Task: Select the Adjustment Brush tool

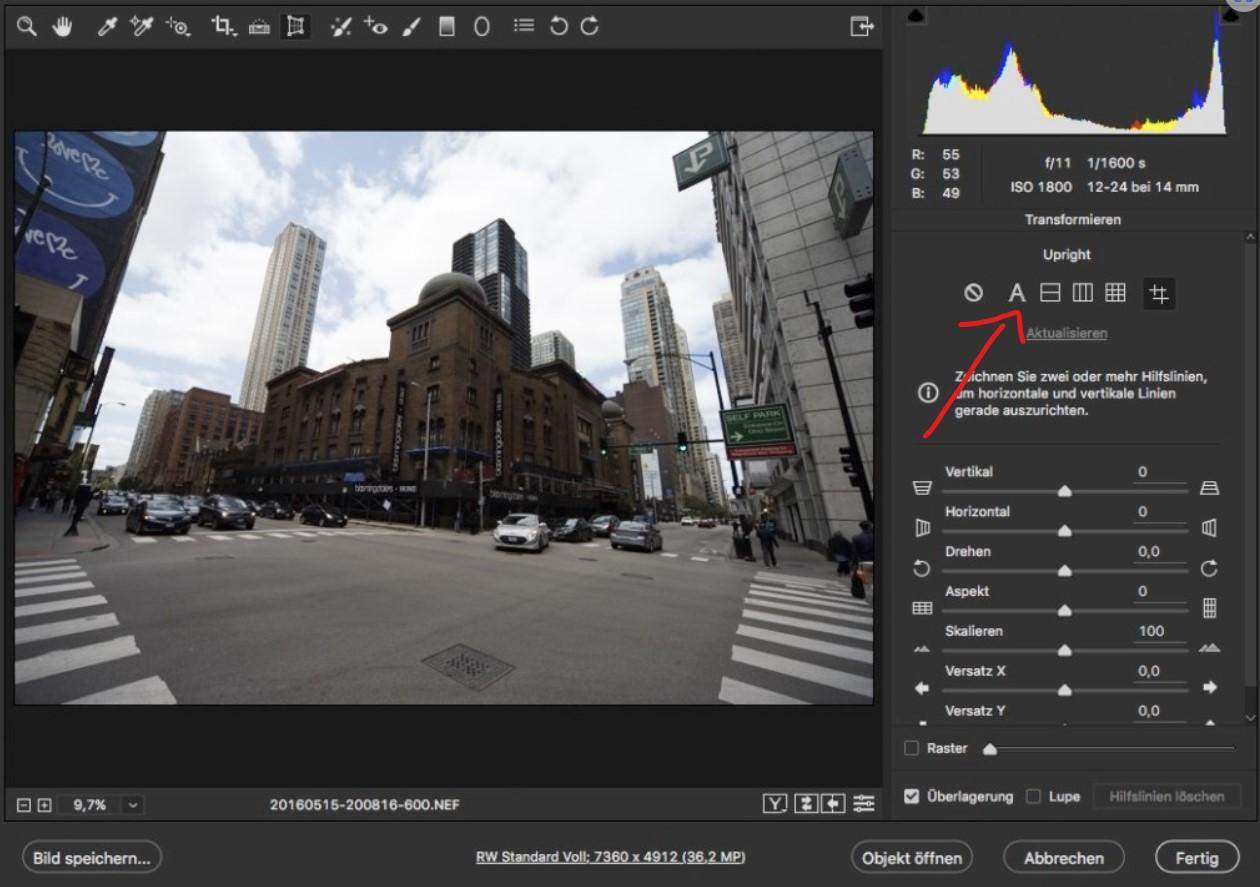Action: click(x=410, y=27)
